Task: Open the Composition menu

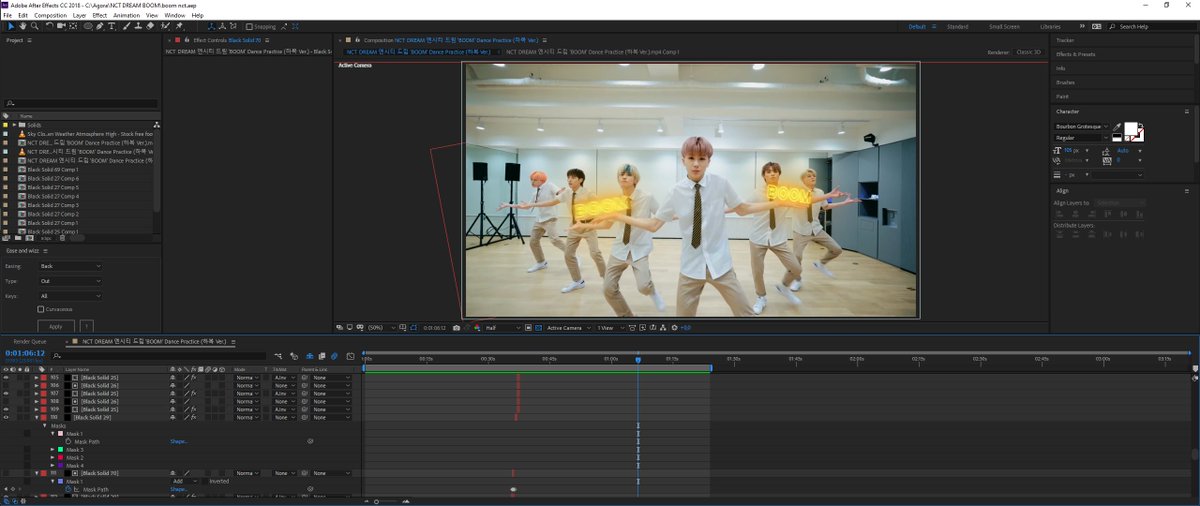Action: tap(51, 16)
